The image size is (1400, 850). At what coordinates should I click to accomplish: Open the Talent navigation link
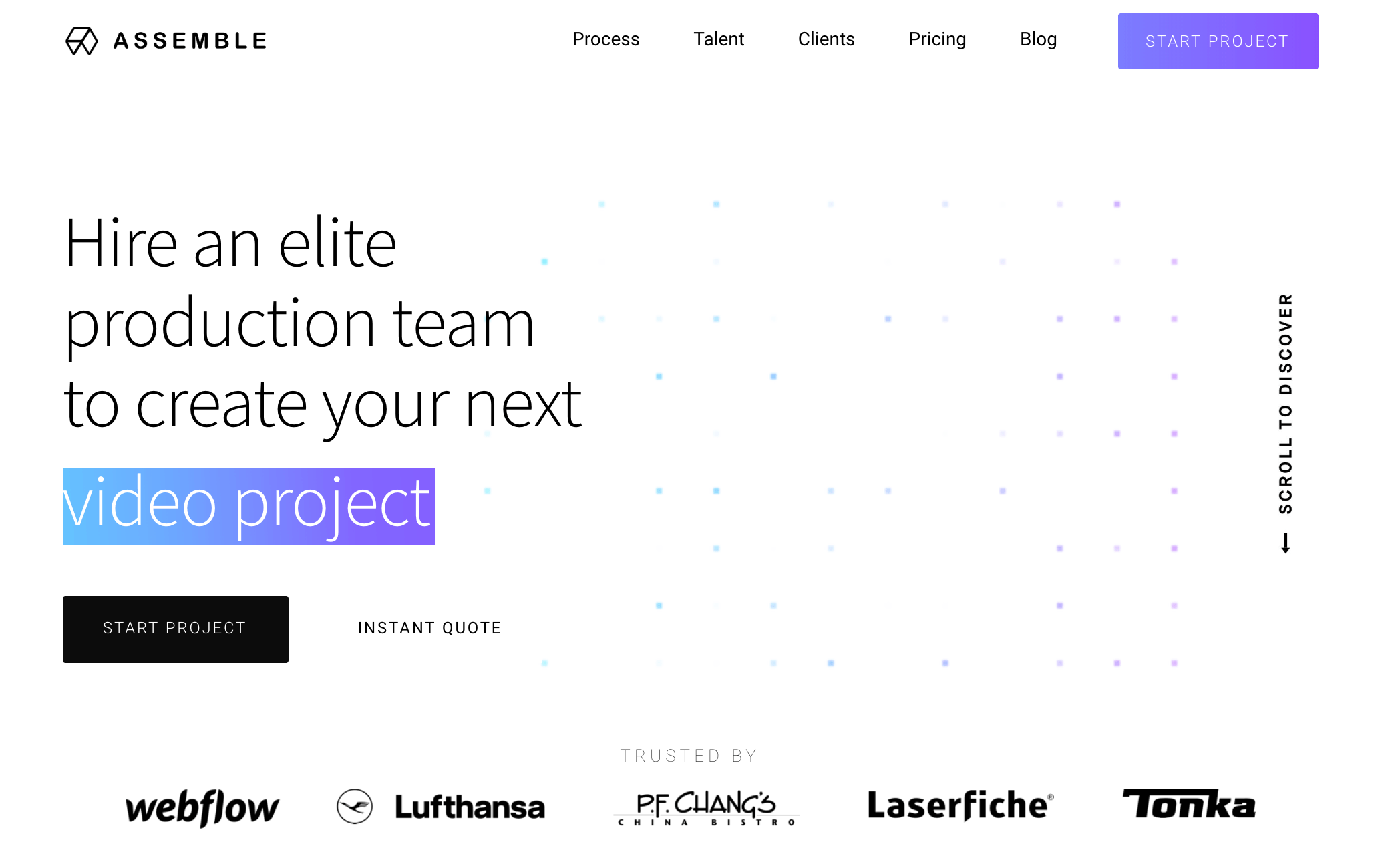(718, 40)
